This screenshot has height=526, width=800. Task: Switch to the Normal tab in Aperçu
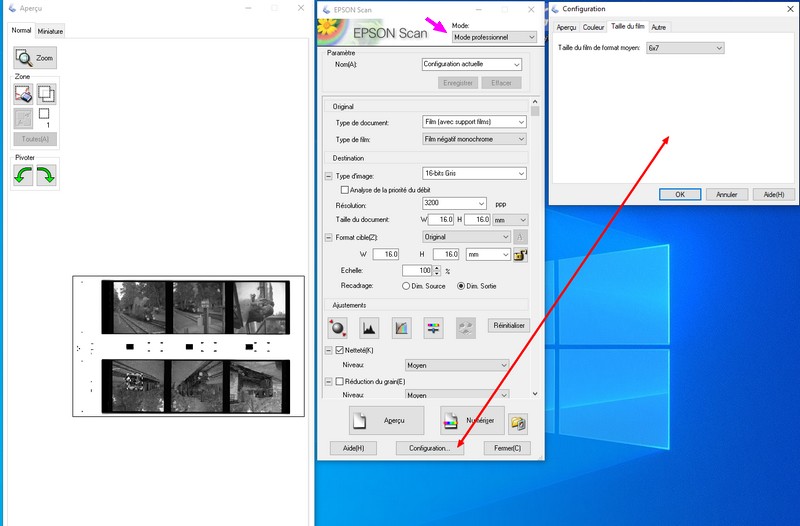point(21,31)
